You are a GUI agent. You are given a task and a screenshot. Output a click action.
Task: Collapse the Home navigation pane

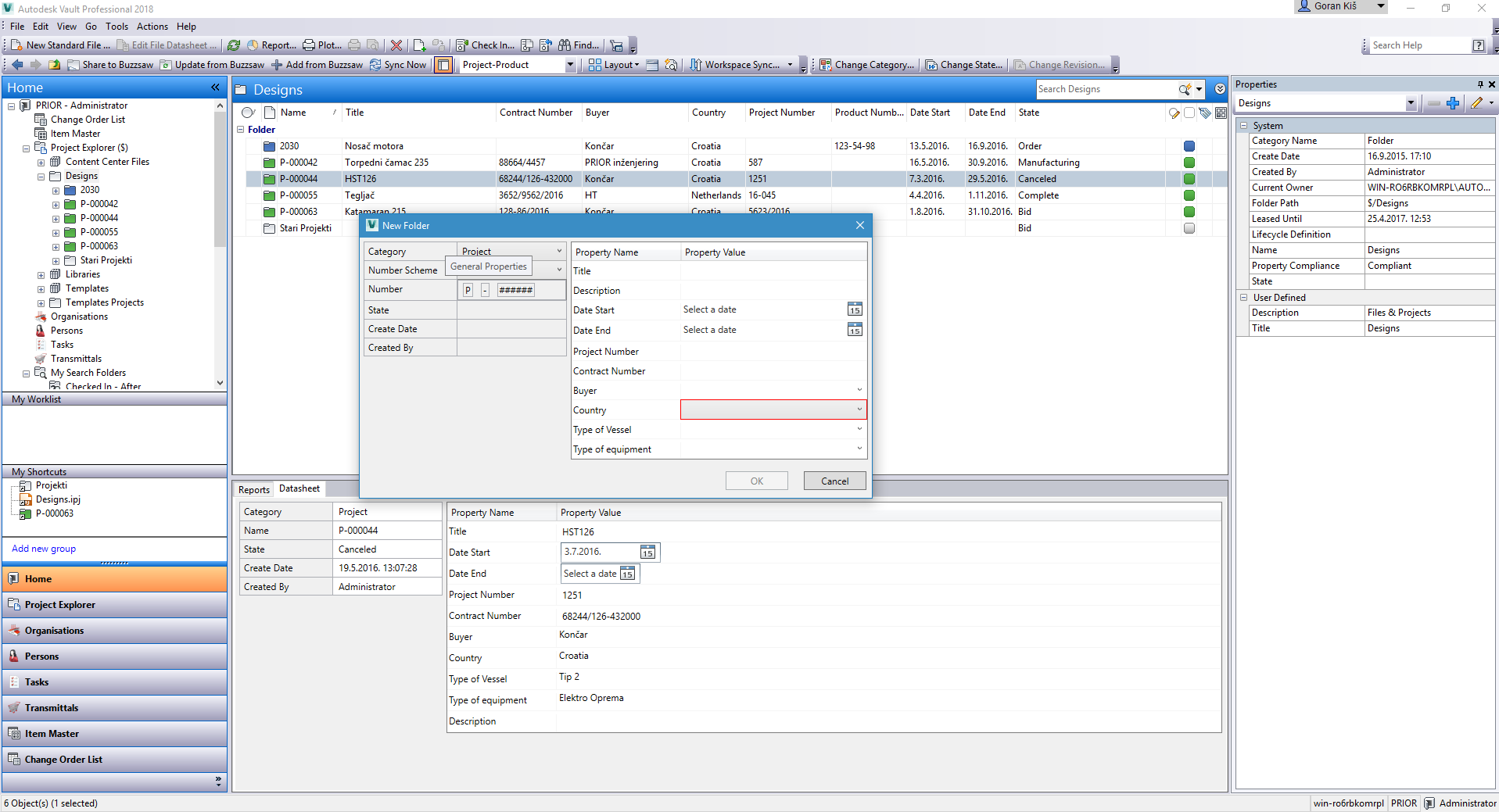tap(215, 88)
